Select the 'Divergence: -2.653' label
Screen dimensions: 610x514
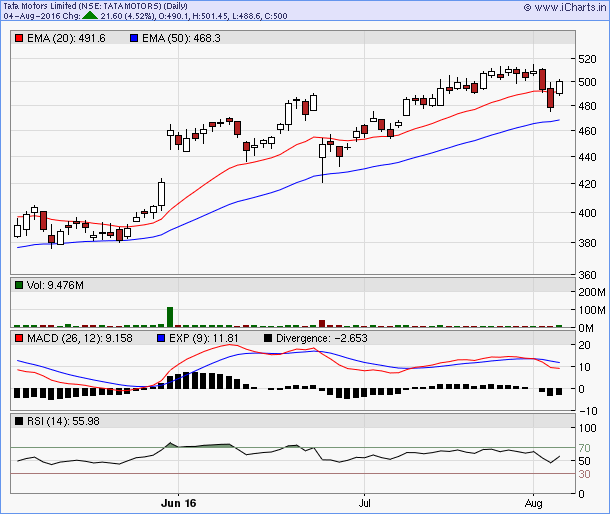(322, 338)
